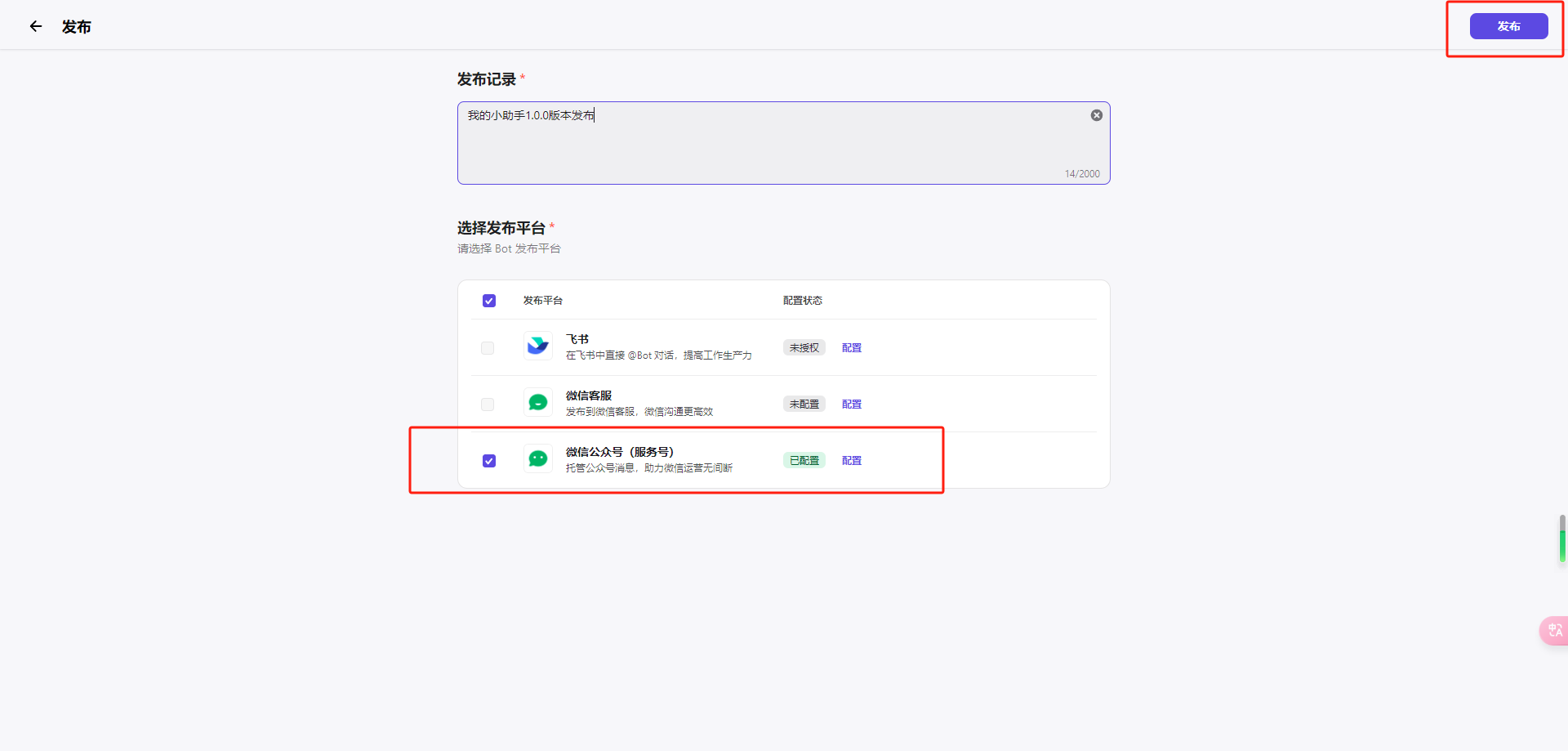Uncheck the 微信公众号 (服务号) checkbox

[489, 461]
